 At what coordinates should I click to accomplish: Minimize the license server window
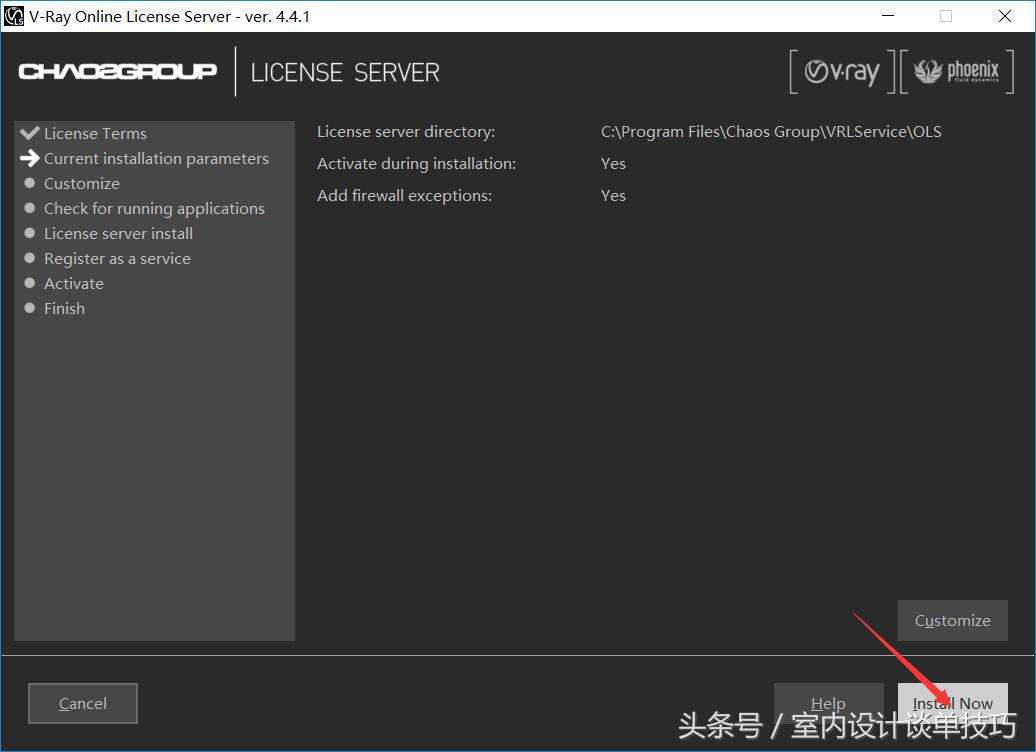click(x=888, y=16)
